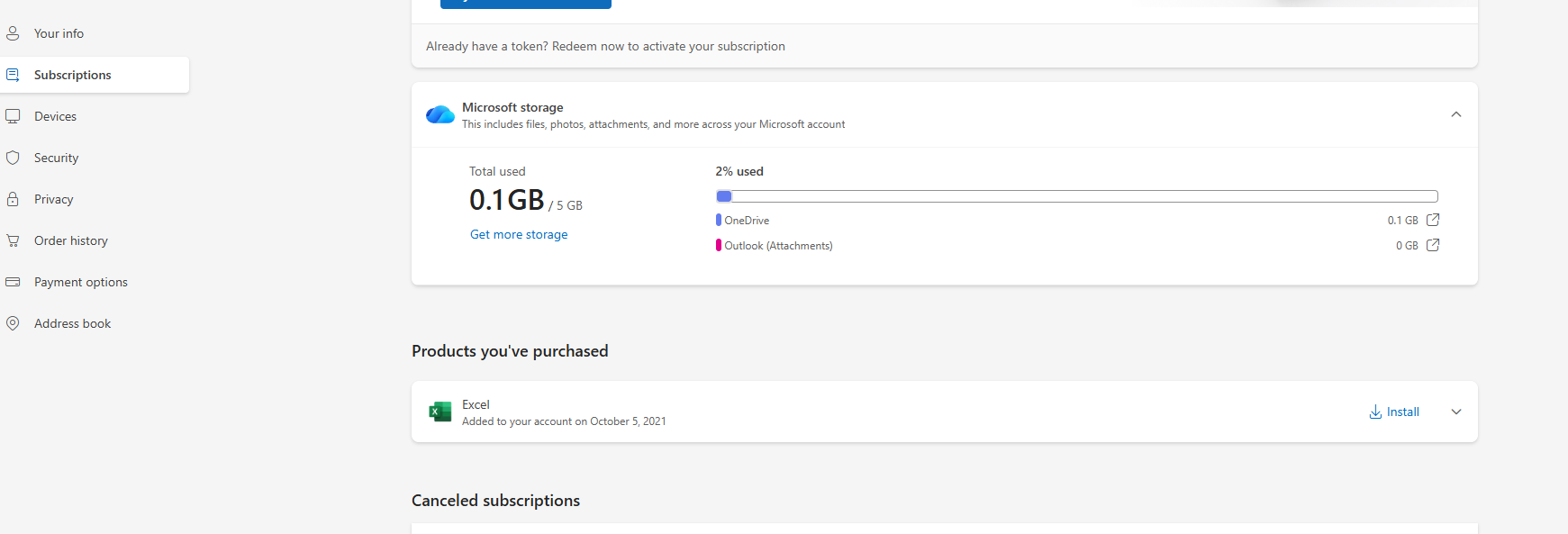Click the Address book pin icon
The image size is (1568, 534).
coord(13,323)
